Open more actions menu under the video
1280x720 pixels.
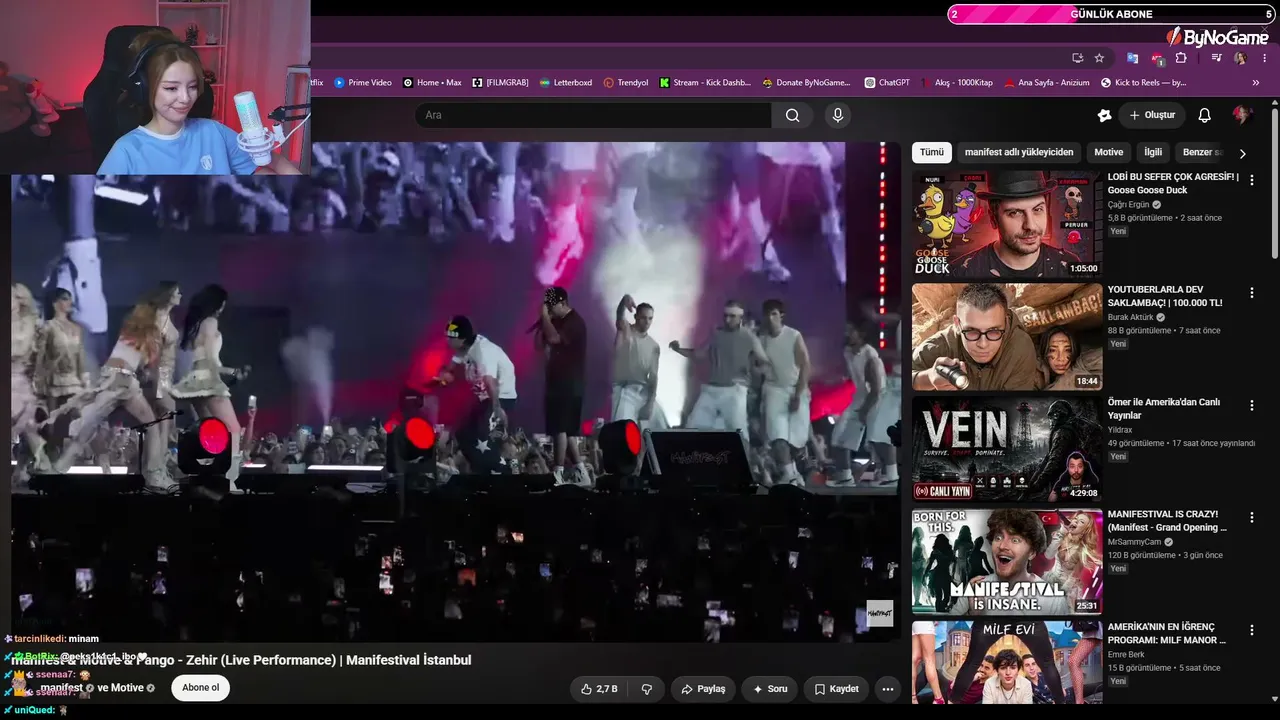[x=887, y=689]
